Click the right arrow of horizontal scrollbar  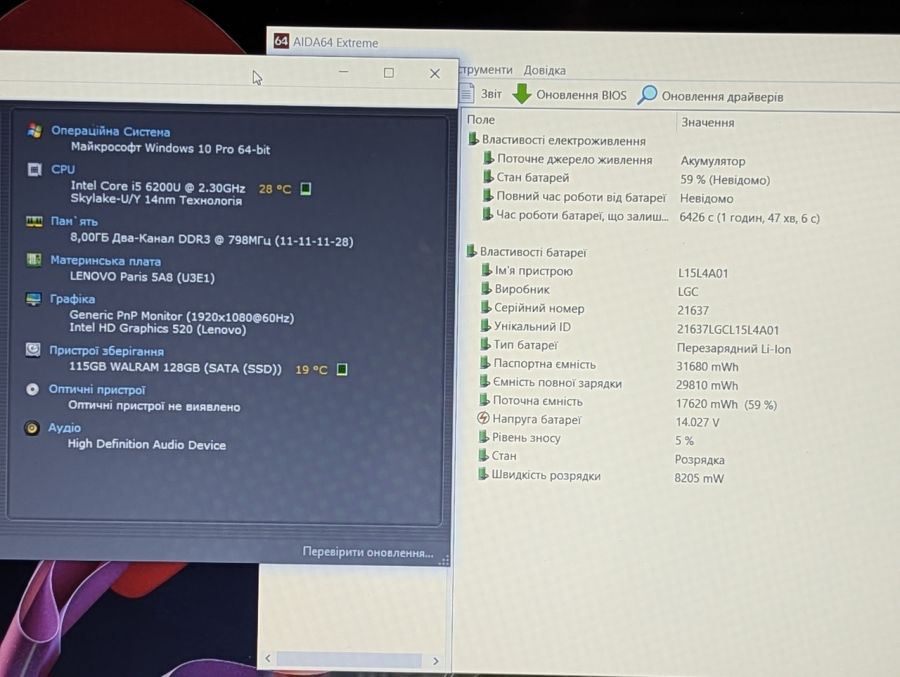436,661
